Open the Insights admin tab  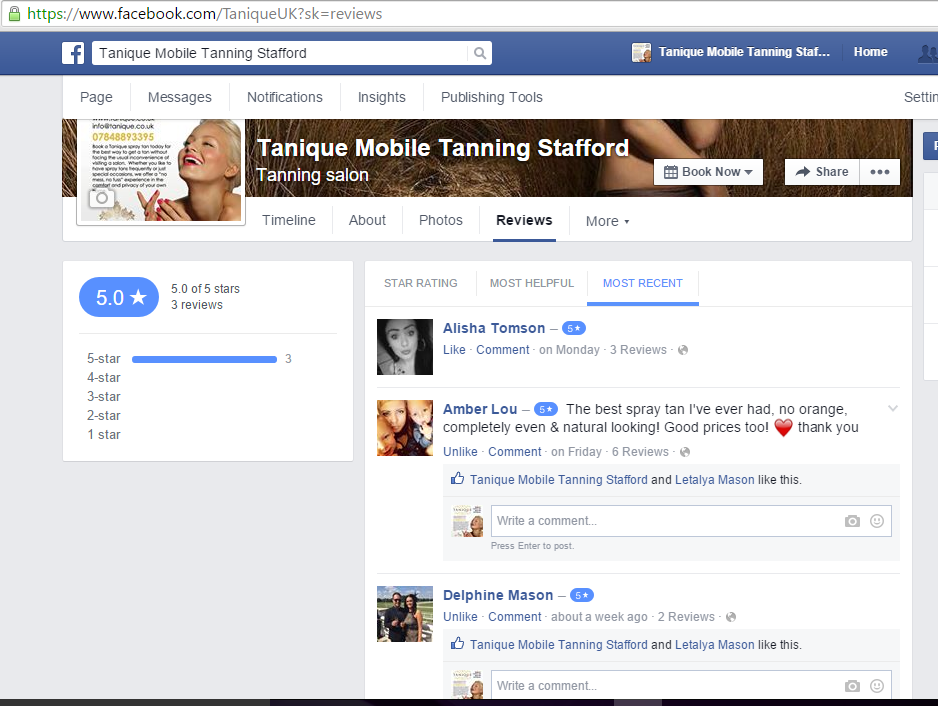382,97
